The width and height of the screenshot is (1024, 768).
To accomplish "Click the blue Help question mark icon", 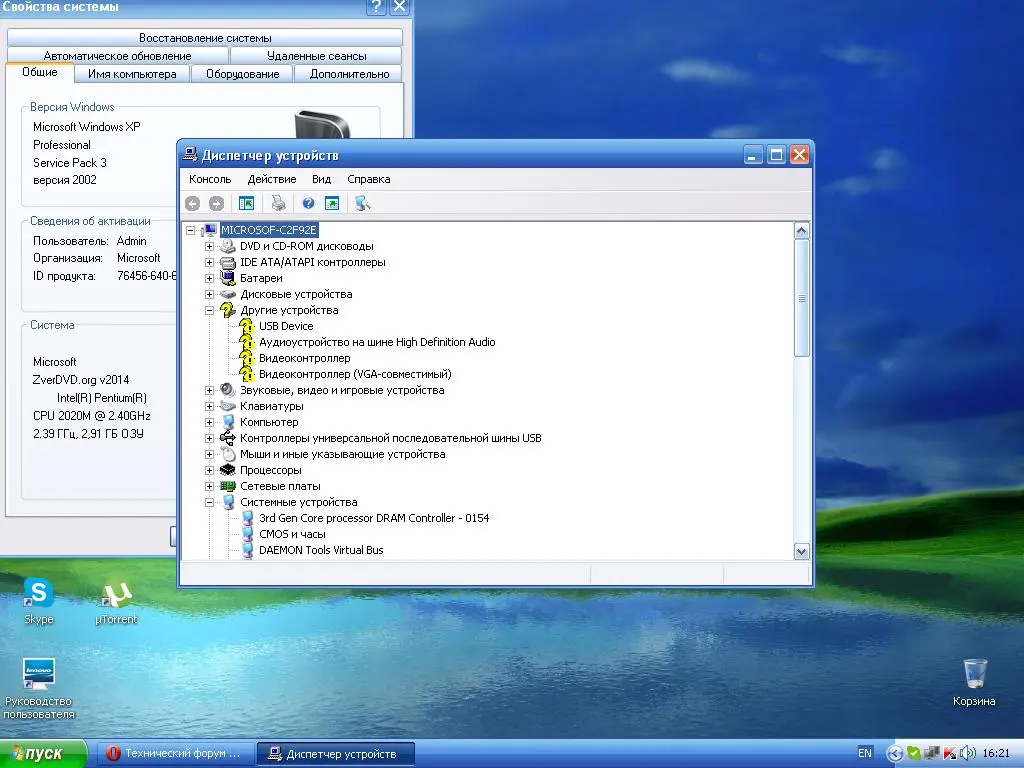I will click(x=309, y=203).
